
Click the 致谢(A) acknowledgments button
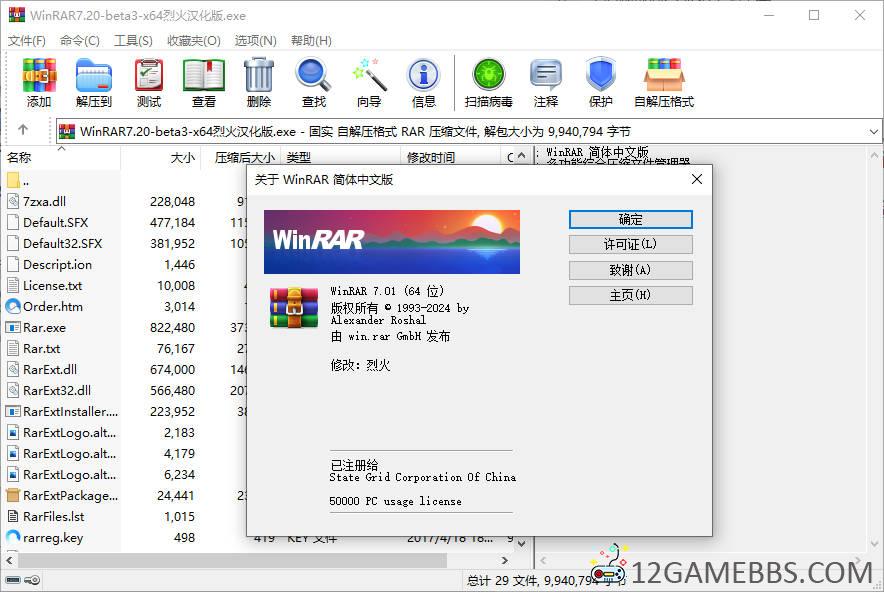coord(630,270)
